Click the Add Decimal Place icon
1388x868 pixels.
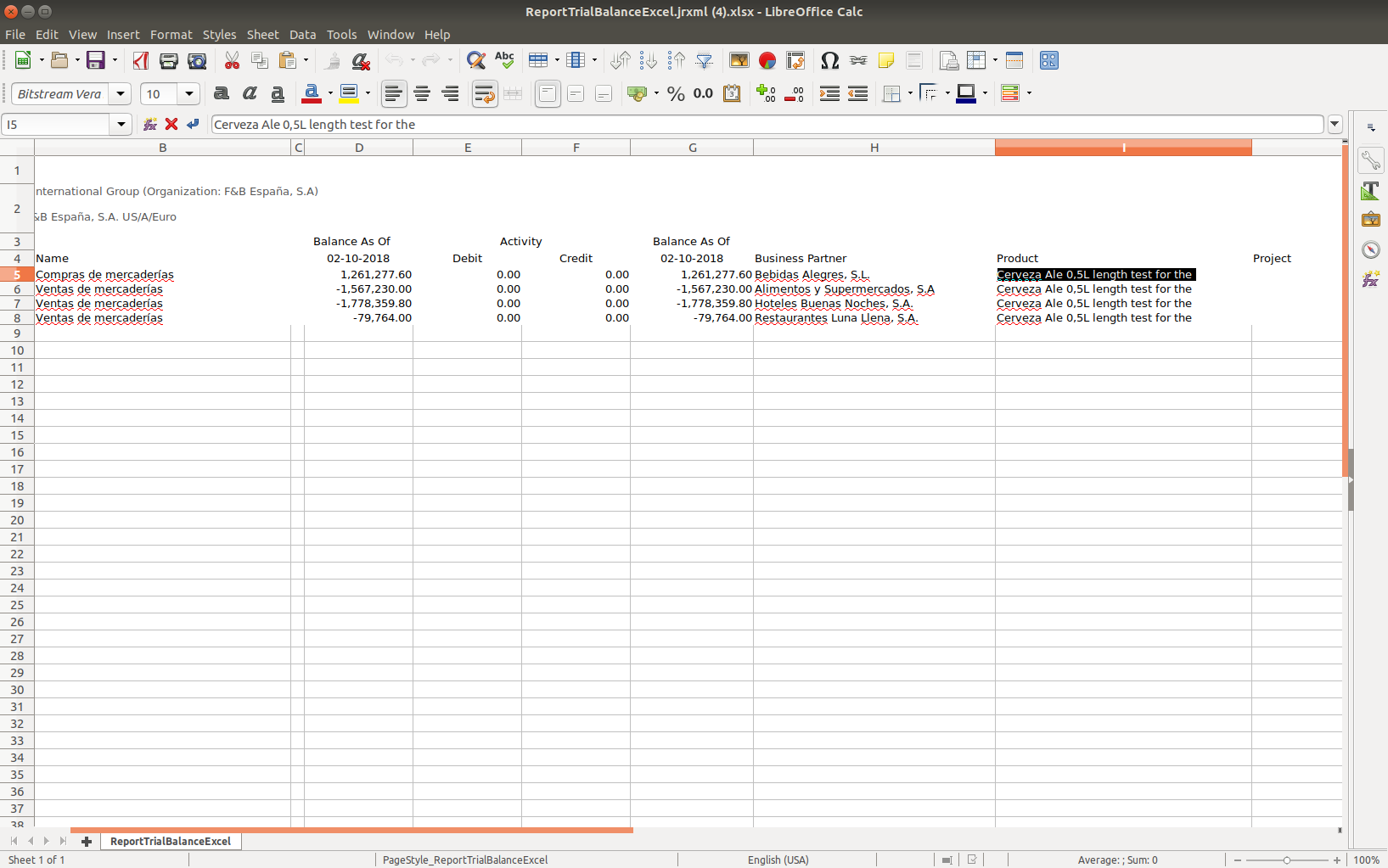766,93
